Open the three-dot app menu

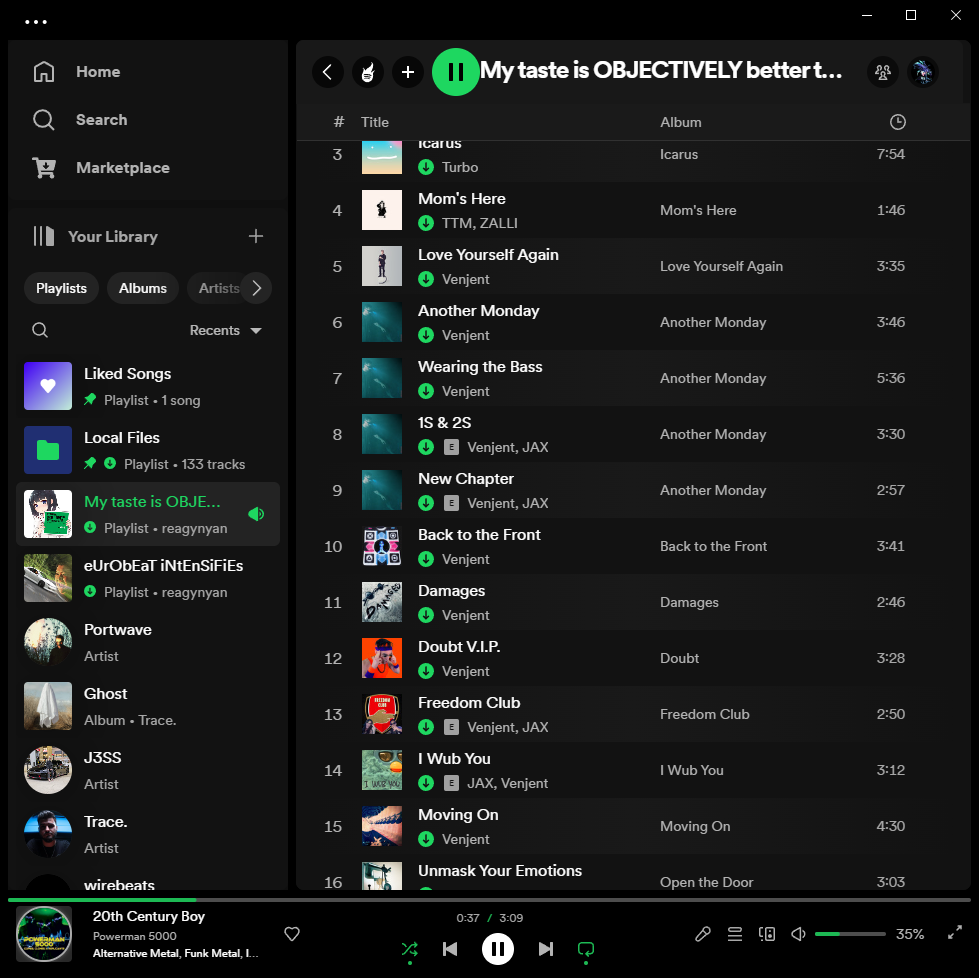pyautogui.click(x=36, y=22)
